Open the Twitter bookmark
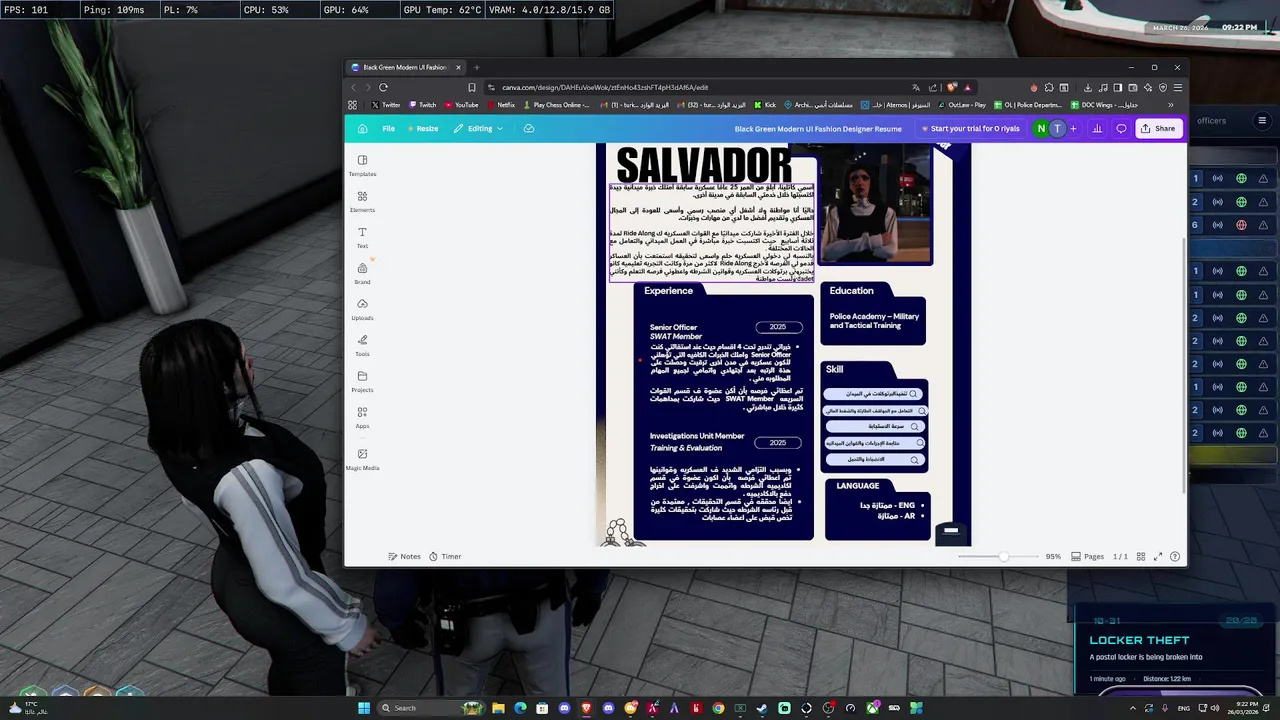This screenshot has width=1280, height=720. [x=386, y=104]
